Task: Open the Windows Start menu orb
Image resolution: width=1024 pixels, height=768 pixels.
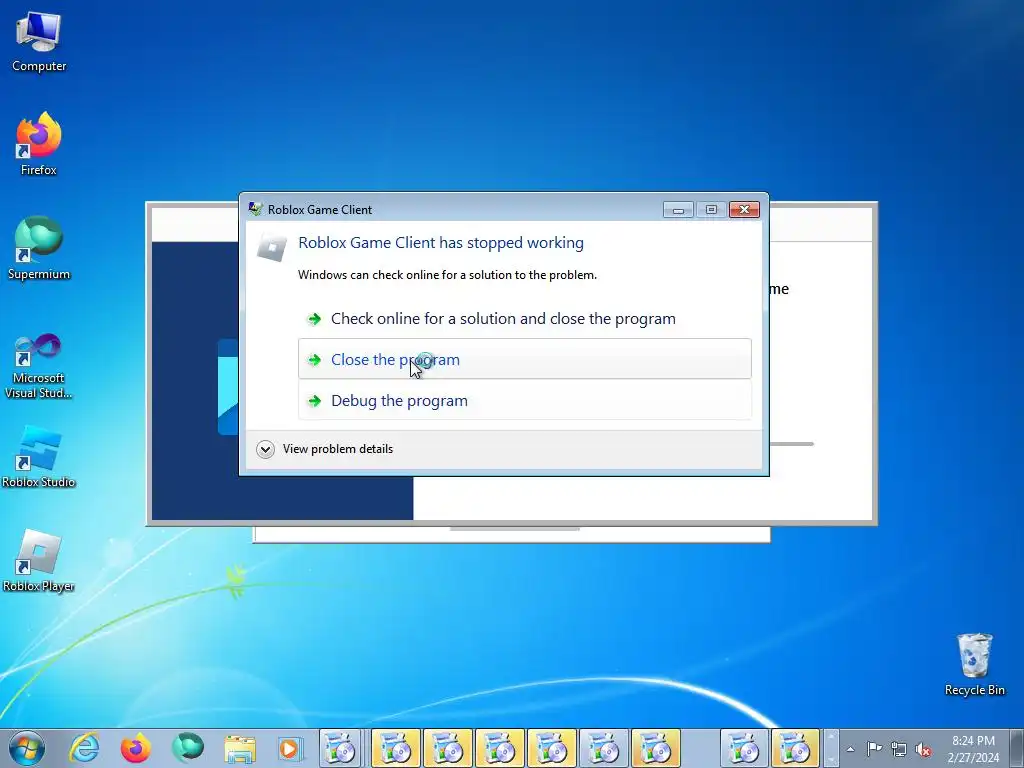Action: point(26,748)
